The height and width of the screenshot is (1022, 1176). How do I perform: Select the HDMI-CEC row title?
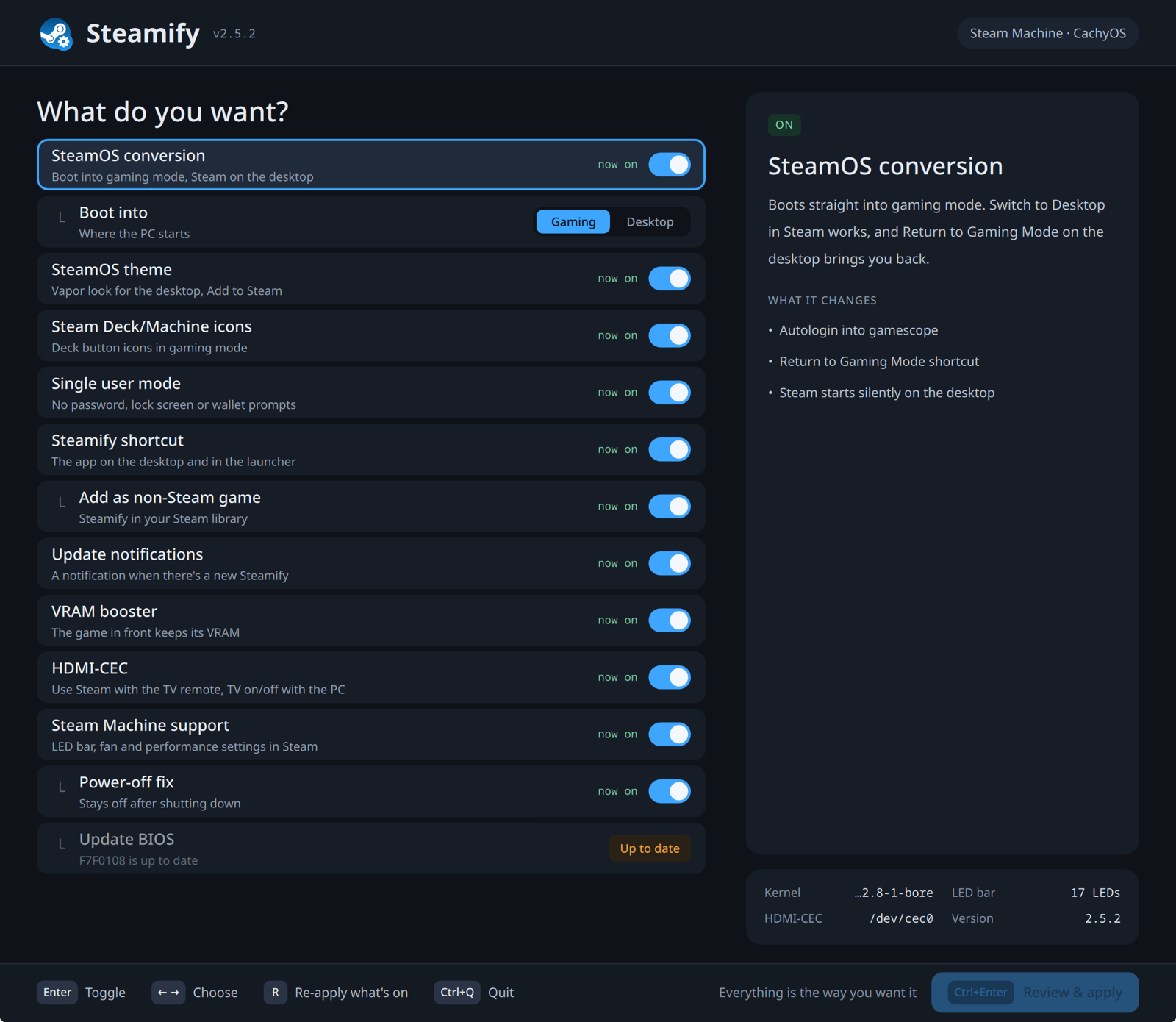[x=90, y=668]
